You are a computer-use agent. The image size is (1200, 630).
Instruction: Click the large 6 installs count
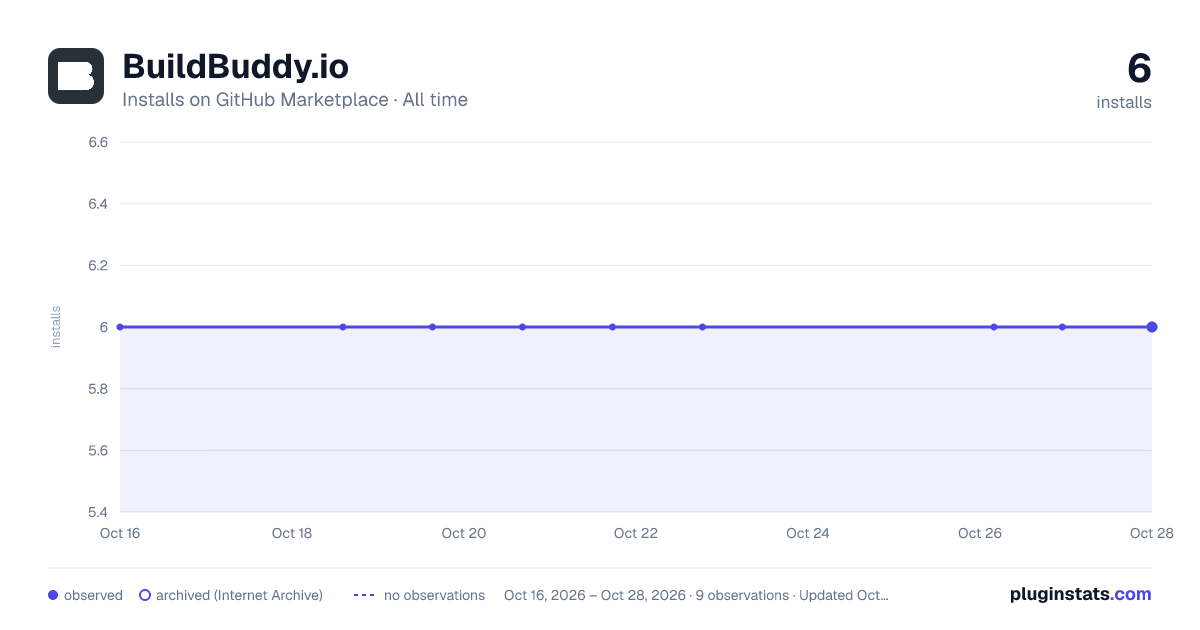pyautogui.click(x=1139, y=69)
